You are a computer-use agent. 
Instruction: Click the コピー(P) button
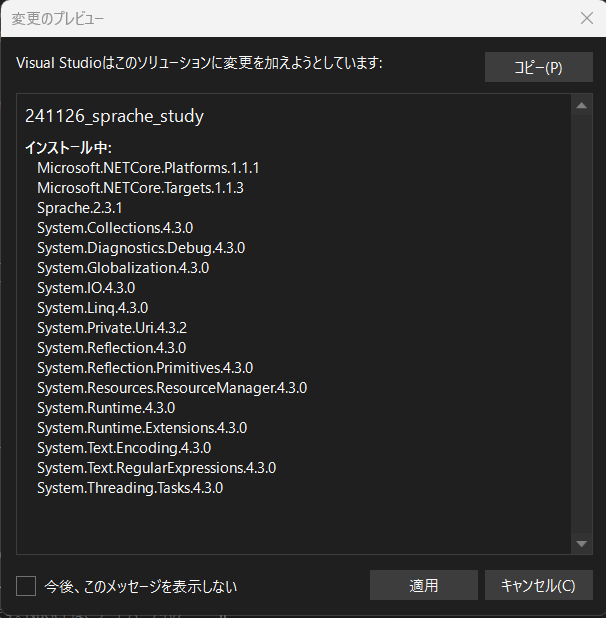click(538, 67)
